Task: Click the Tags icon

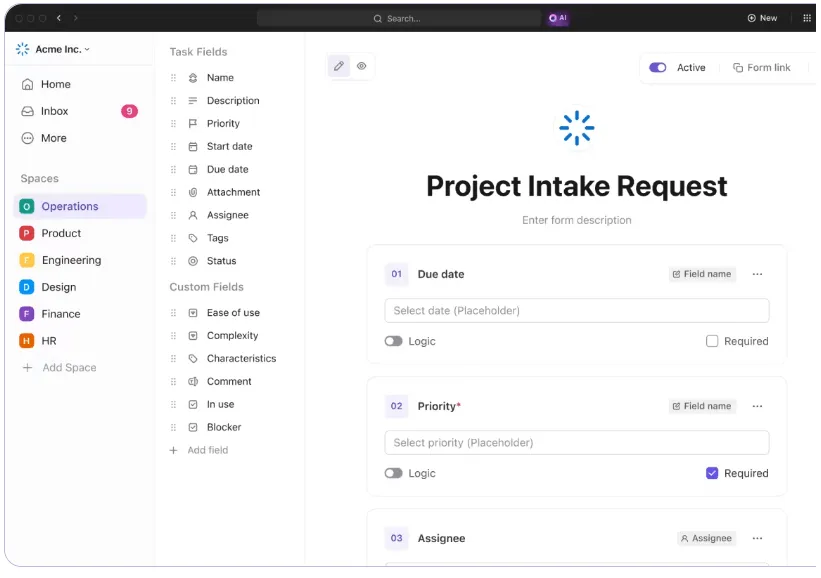Action: pyautogui.click(x=193, y=238)
